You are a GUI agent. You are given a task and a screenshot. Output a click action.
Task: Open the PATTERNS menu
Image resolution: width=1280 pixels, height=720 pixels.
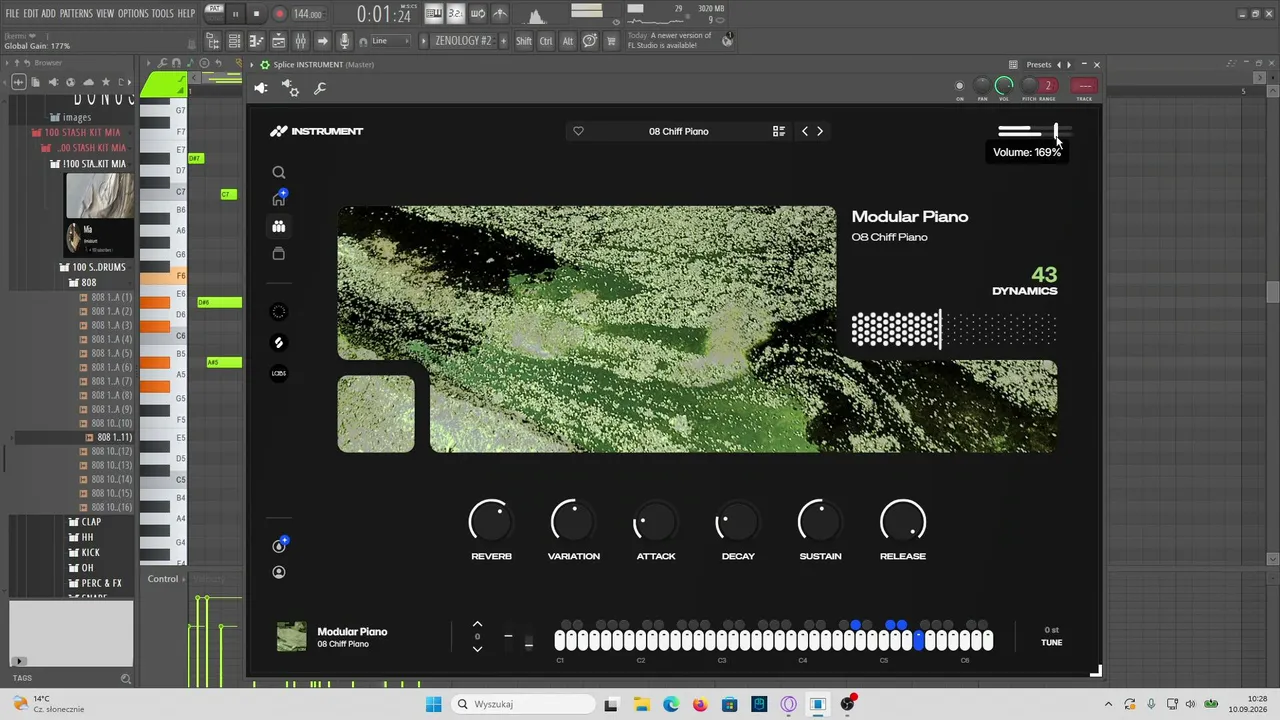click(76, 13)
